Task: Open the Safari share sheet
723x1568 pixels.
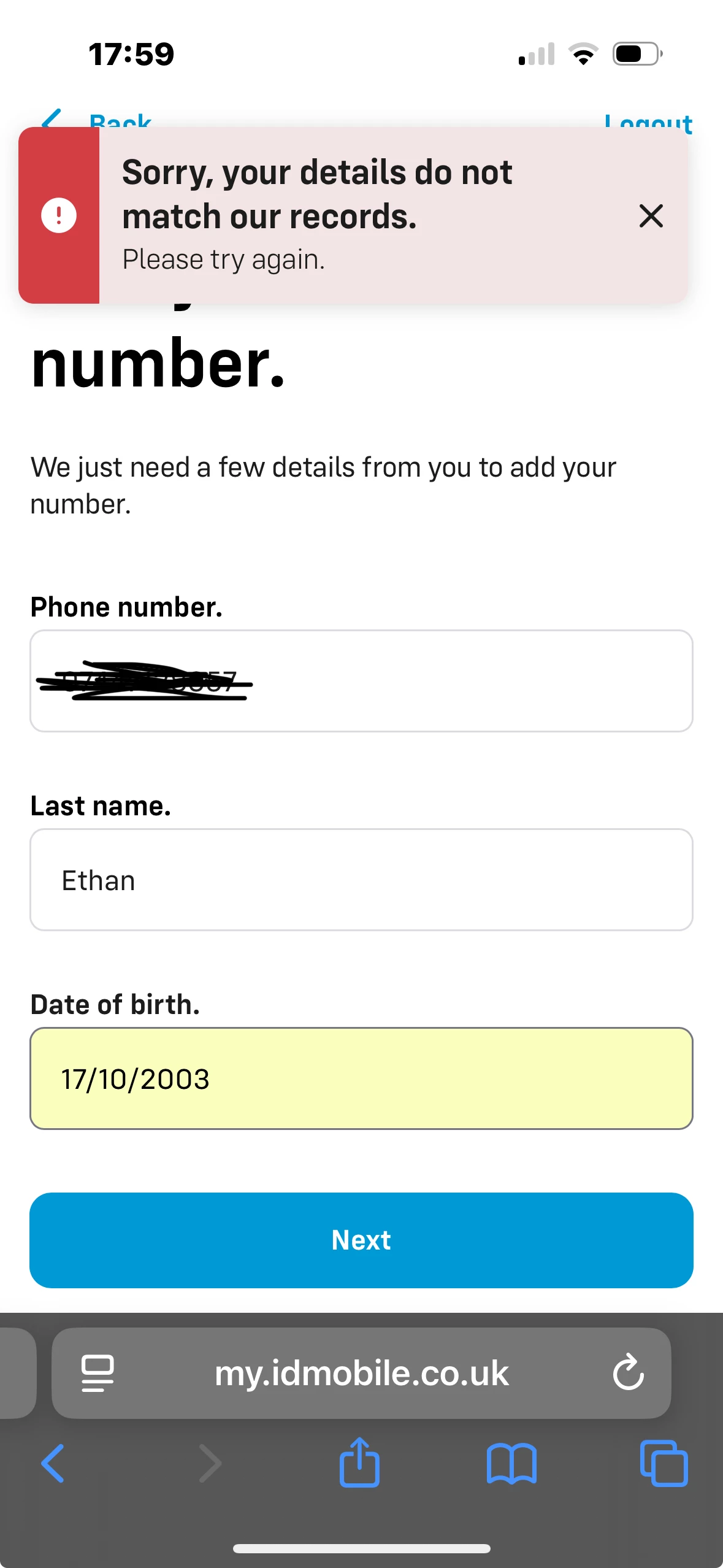Action: (359, 1462)
